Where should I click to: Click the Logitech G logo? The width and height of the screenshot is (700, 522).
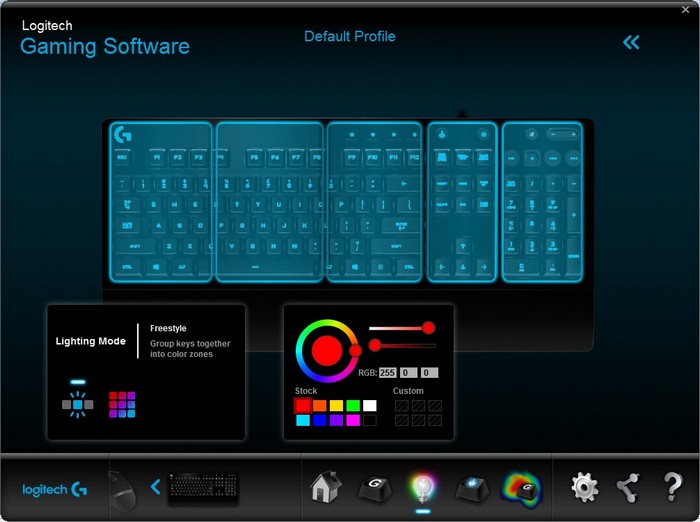55,489
